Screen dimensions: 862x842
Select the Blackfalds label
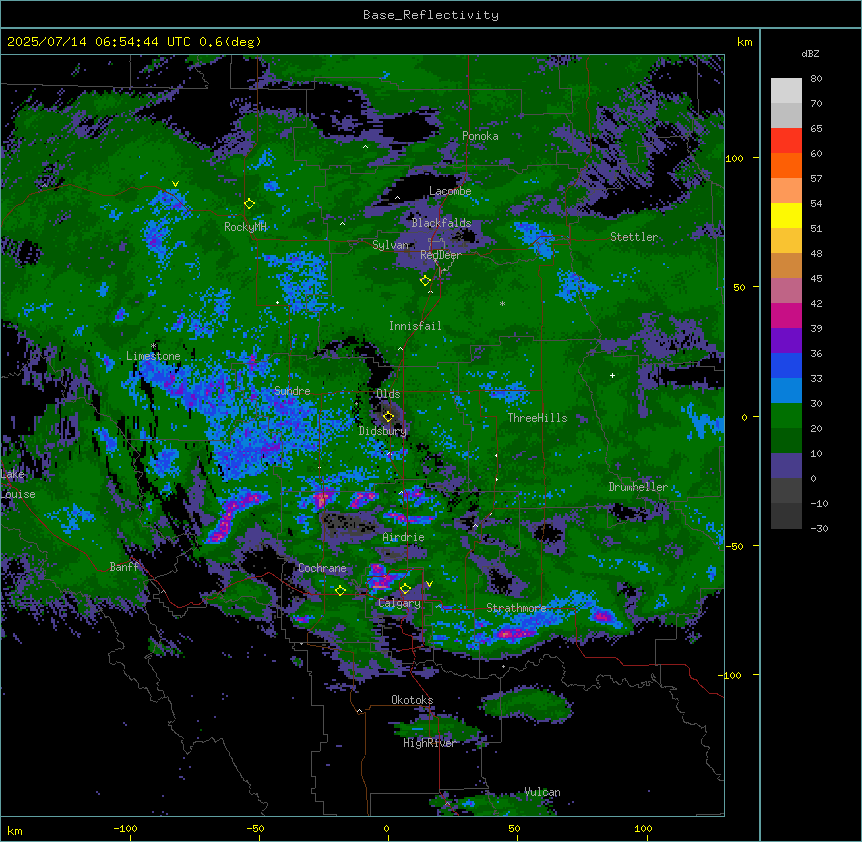coord(441,223)
